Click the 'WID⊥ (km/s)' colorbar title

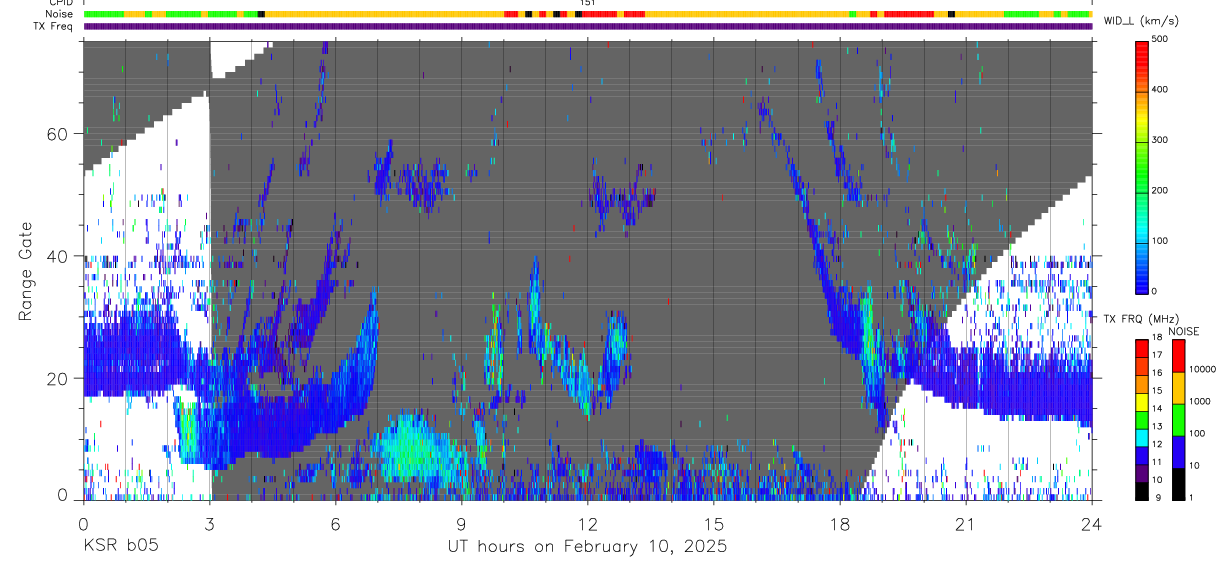click(x=1143, y=21)
